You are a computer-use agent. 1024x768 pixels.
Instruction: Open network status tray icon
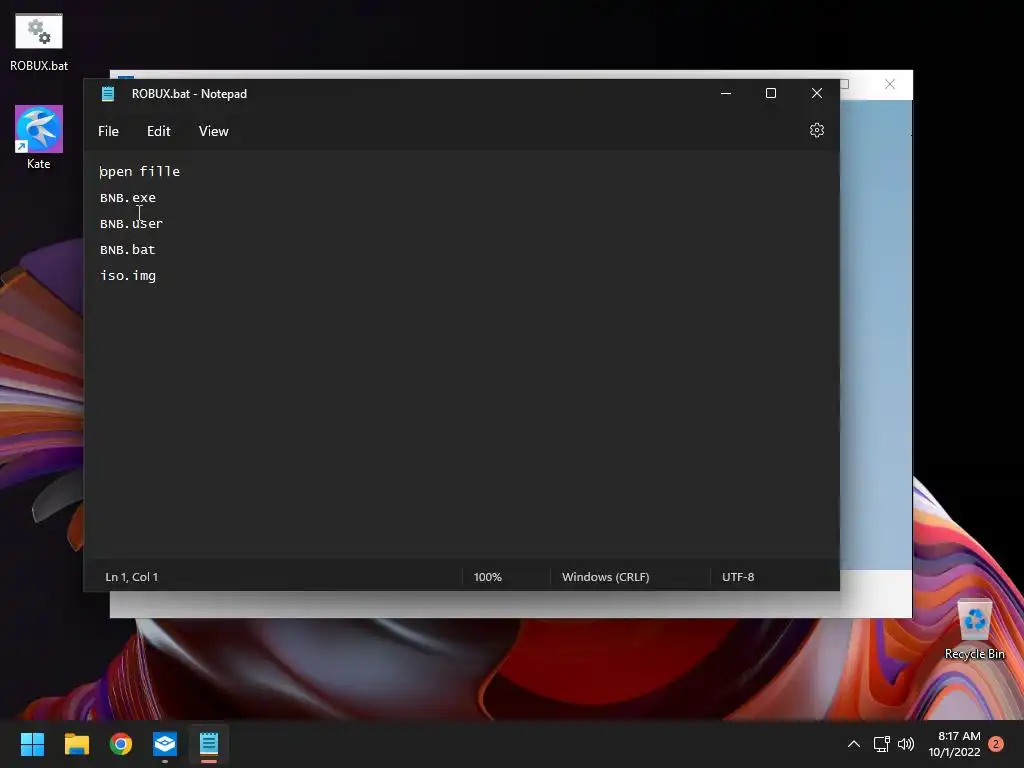pyautogui.click(x=882, y=744)
